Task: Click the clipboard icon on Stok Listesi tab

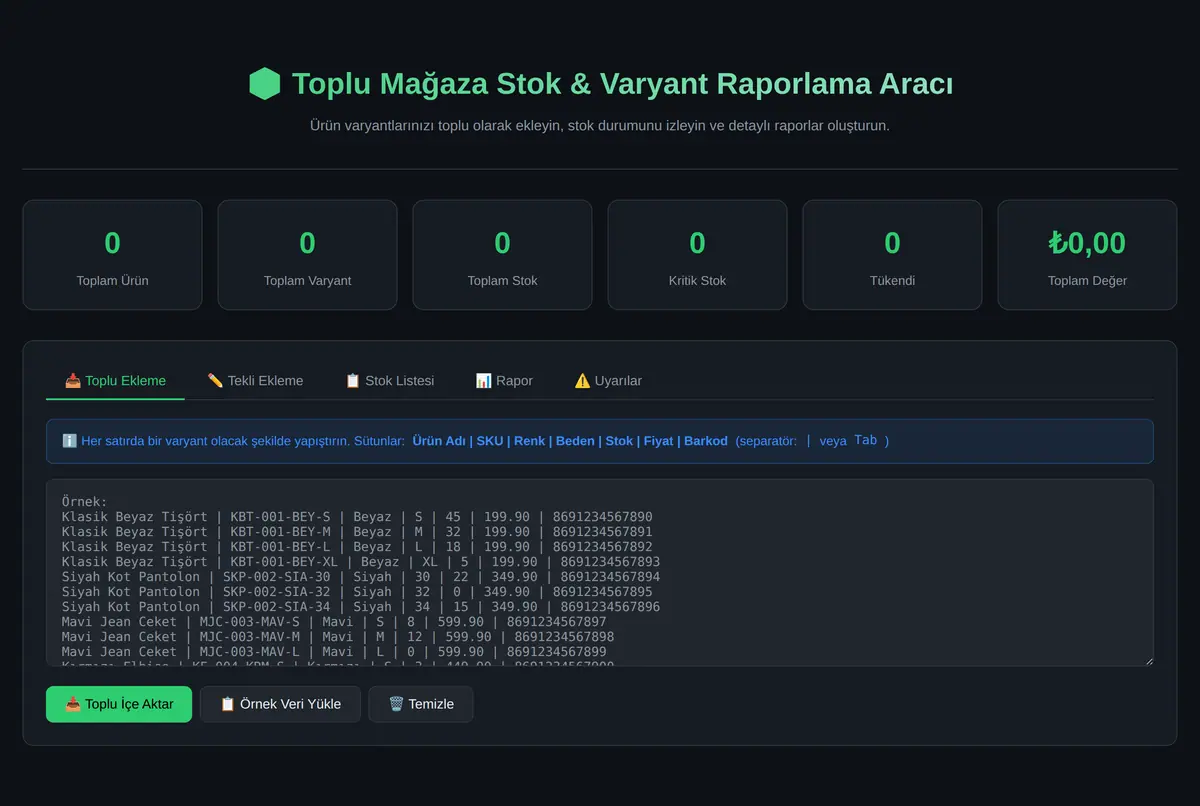Action: click(352, 381)
